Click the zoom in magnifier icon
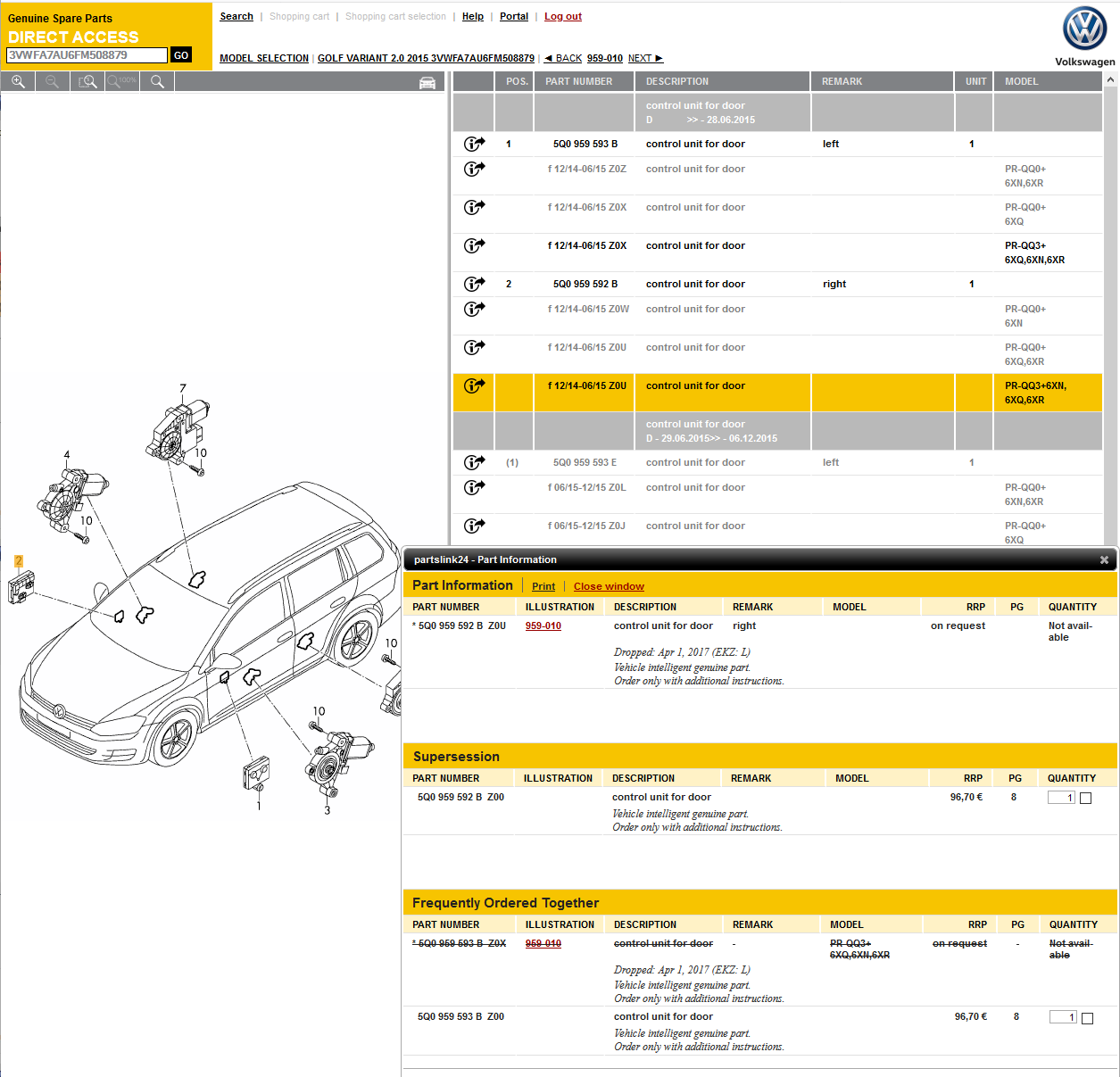 click(18, 82)
